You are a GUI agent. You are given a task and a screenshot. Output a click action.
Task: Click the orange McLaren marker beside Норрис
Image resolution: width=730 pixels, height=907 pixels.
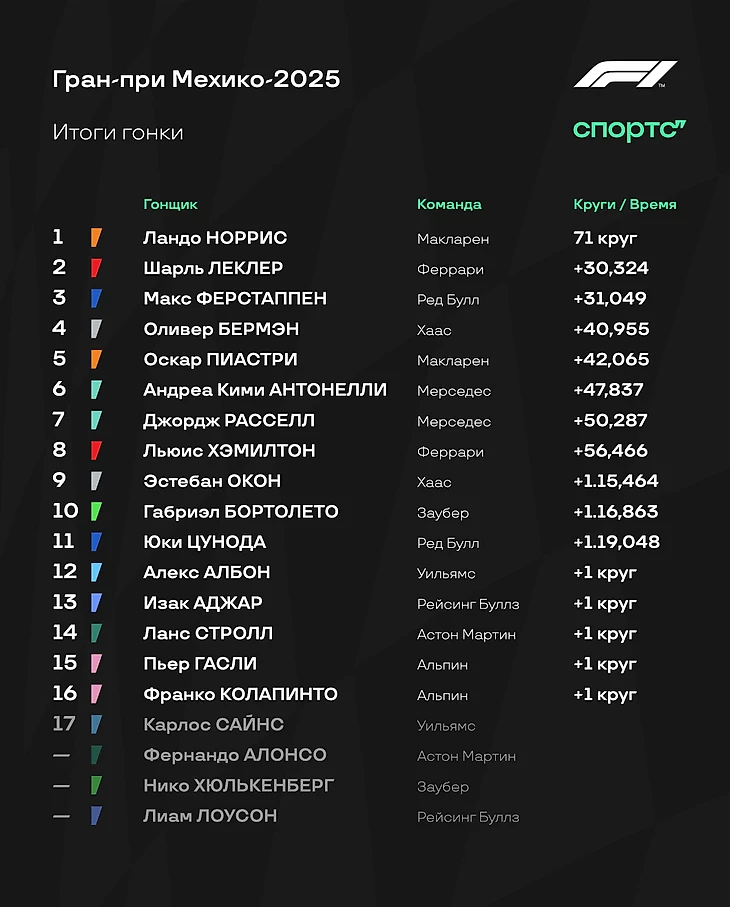pyautogui.click(x=96, y=238)
